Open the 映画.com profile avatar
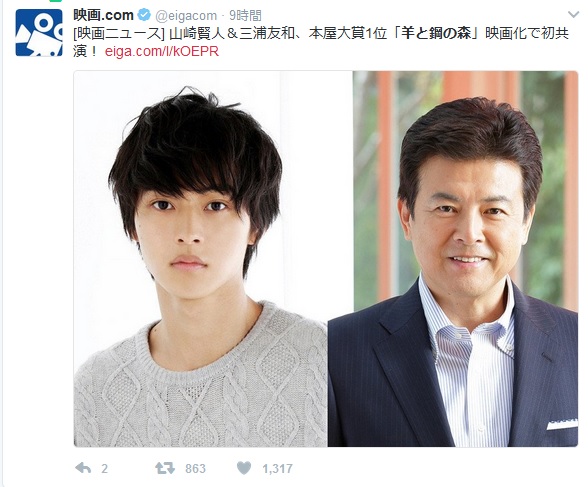588x487 pixels. [x=39, y=33]
